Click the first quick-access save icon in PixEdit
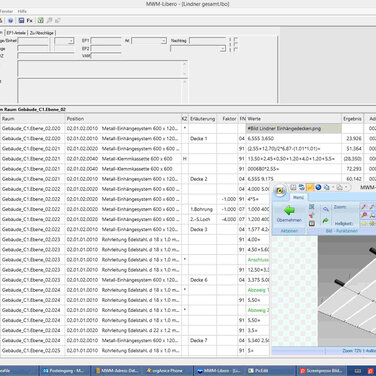This screenshot has height=376, width=376. click(293, 187)
